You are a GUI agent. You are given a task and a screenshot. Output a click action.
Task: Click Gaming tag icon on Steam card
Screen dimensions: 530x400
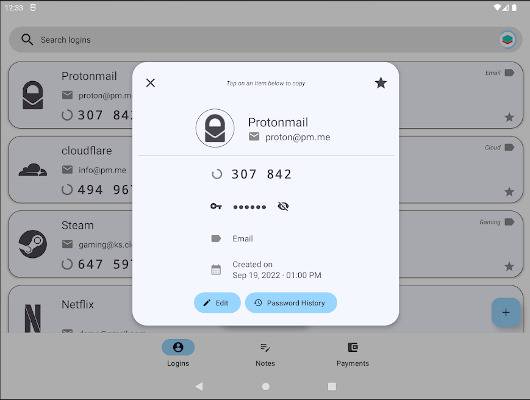pos(509,222)
